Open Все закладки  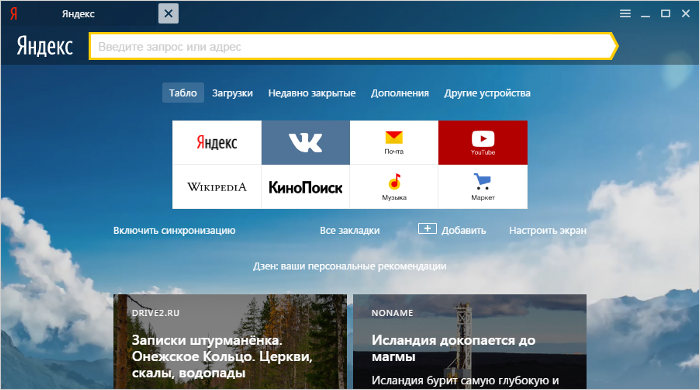pos(350,230)
